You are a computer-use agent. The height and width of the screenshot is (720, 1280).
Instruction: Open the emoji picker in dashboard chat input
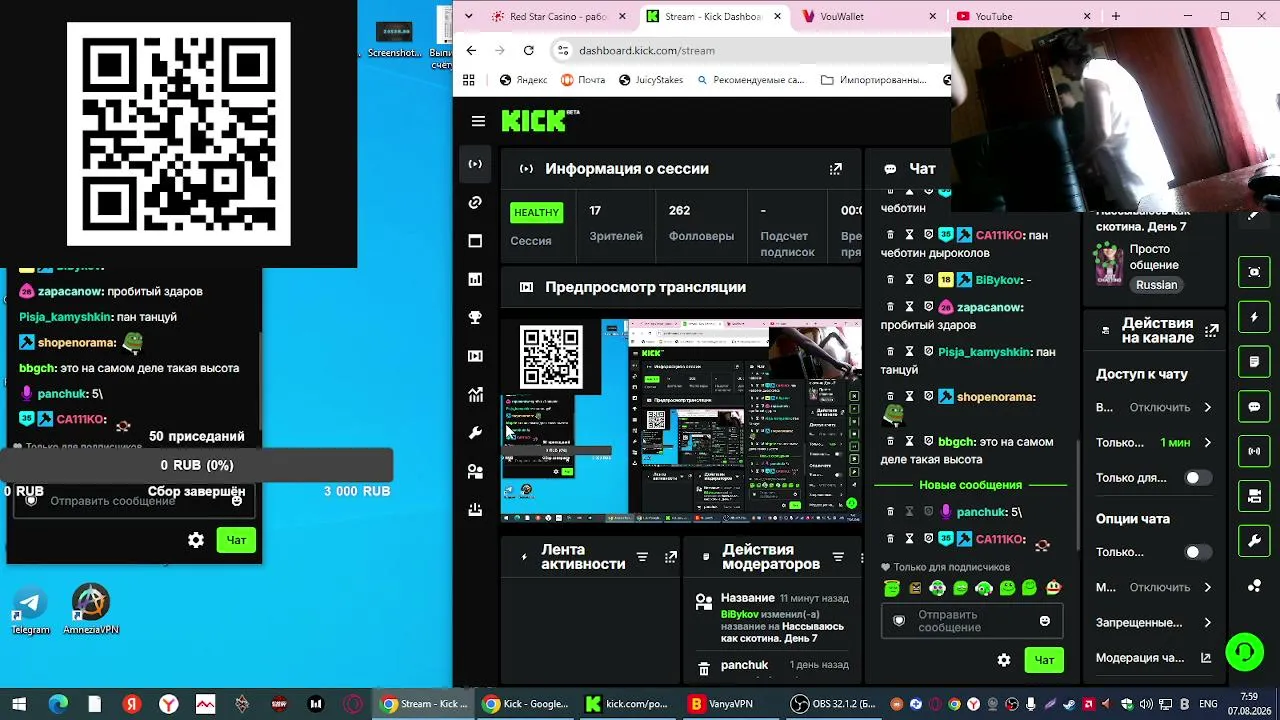(x=1045, y=621)
